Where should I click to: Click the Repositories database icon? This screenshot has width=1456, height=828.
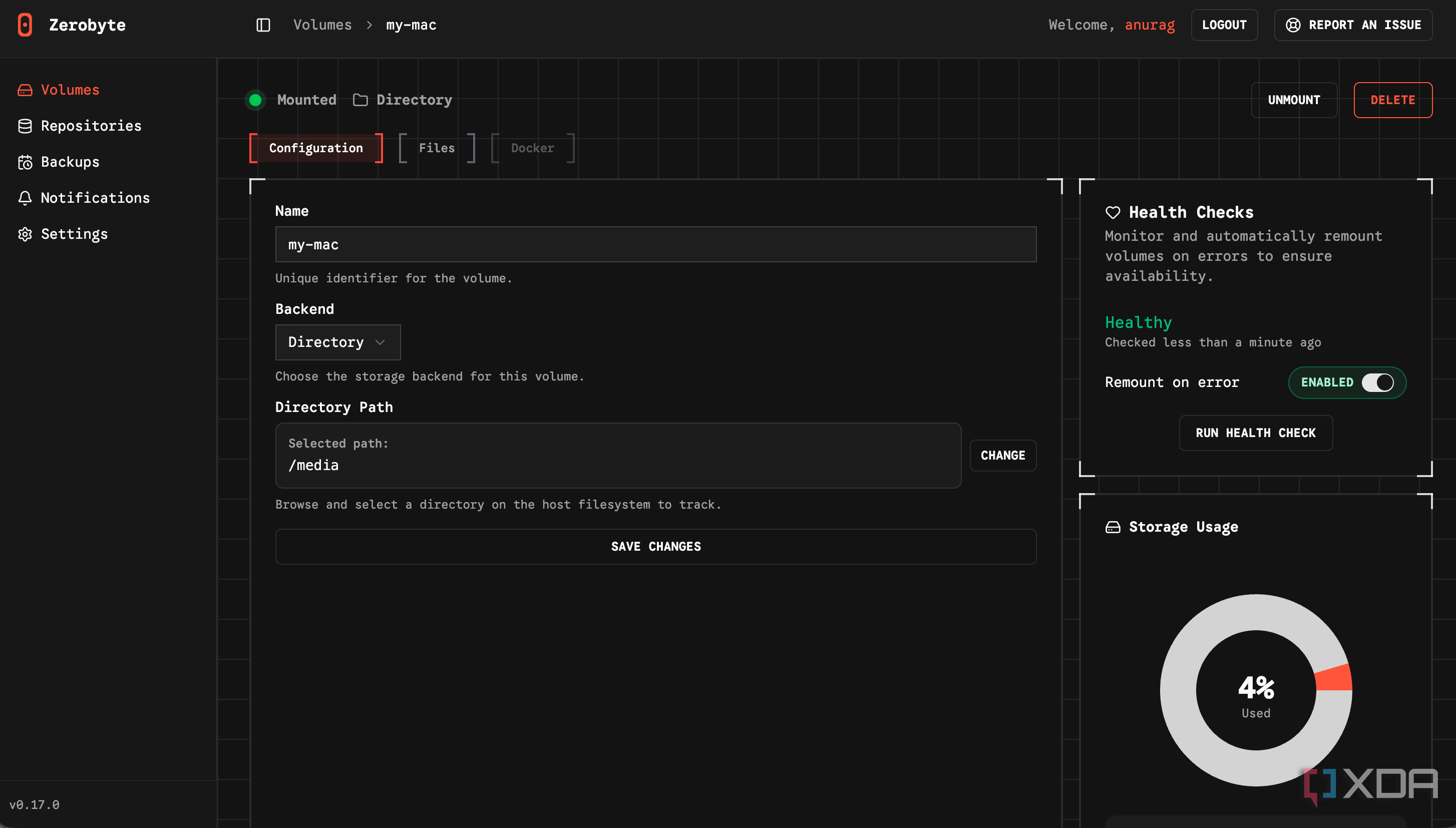pyautogui.click(x=25, y=126)
